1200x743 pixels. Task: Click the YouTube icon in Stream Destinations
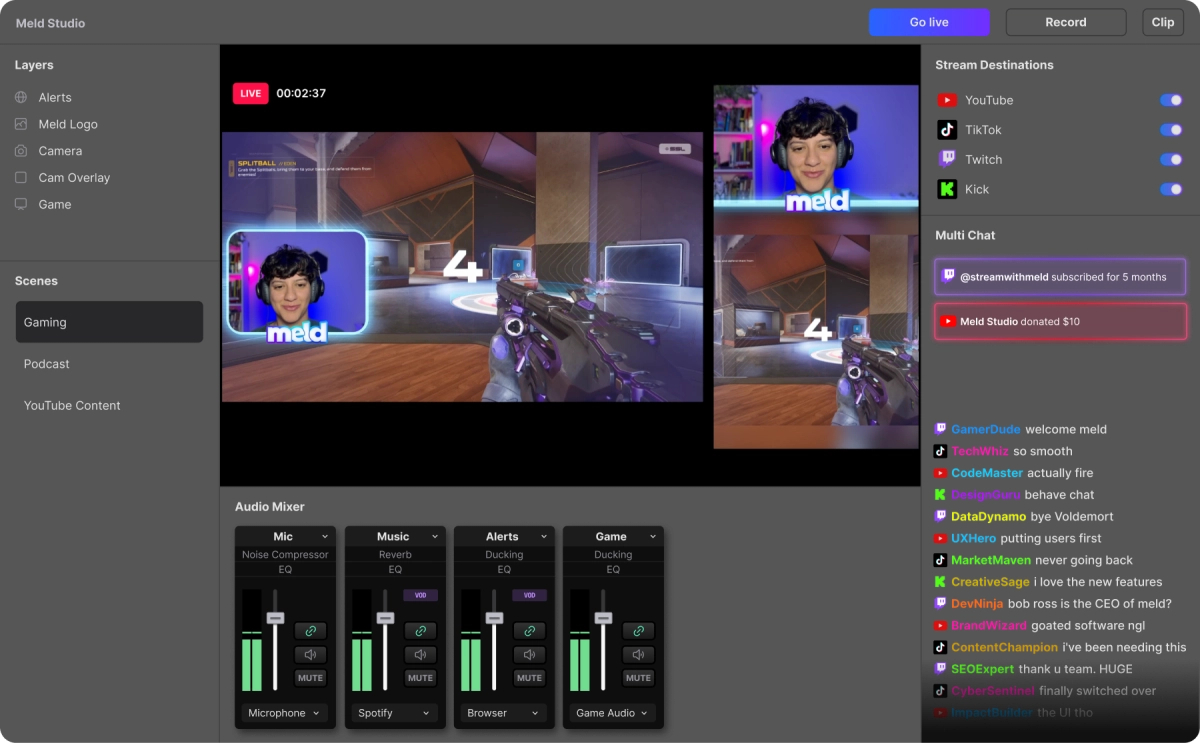[x=947, y=100]
